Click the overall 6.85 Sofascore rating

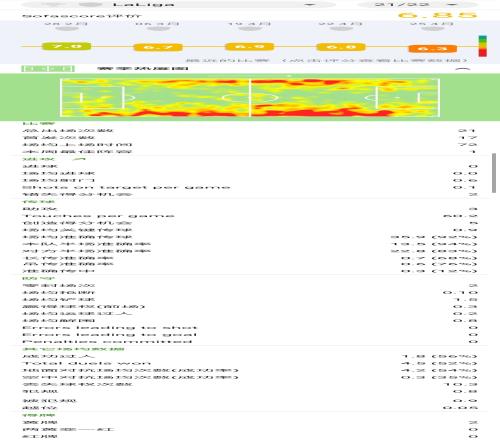438,15
